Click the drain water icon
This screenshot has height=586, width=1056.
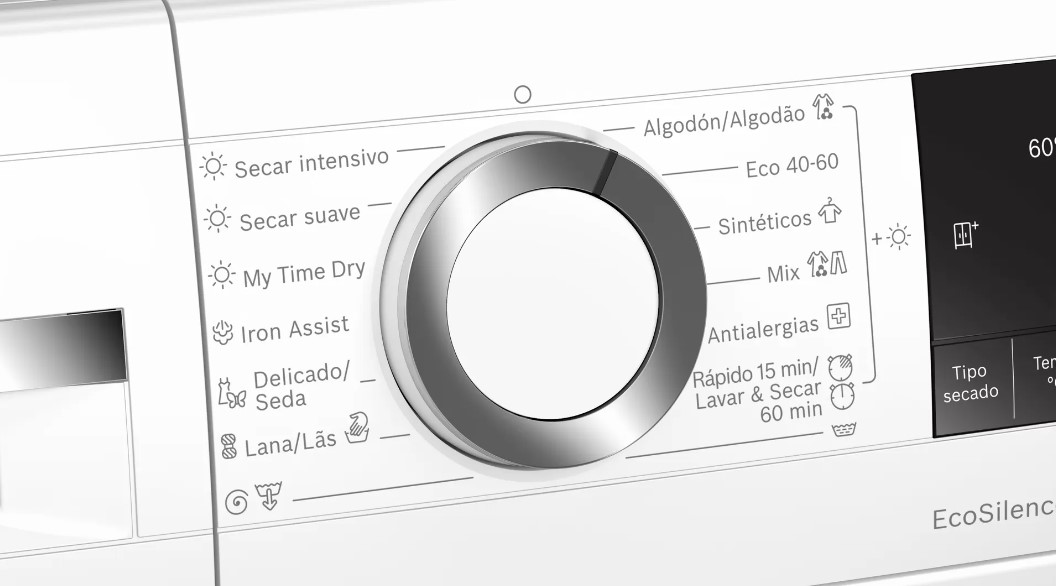click(269, 496)
